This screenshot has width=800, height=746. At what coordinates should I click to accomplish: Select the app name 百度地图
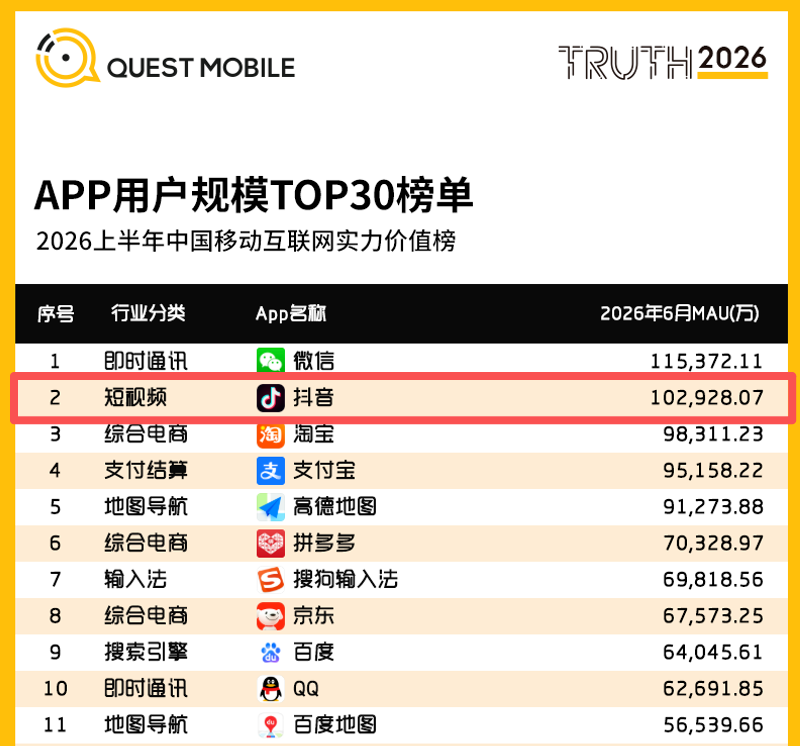click(335, 725)
